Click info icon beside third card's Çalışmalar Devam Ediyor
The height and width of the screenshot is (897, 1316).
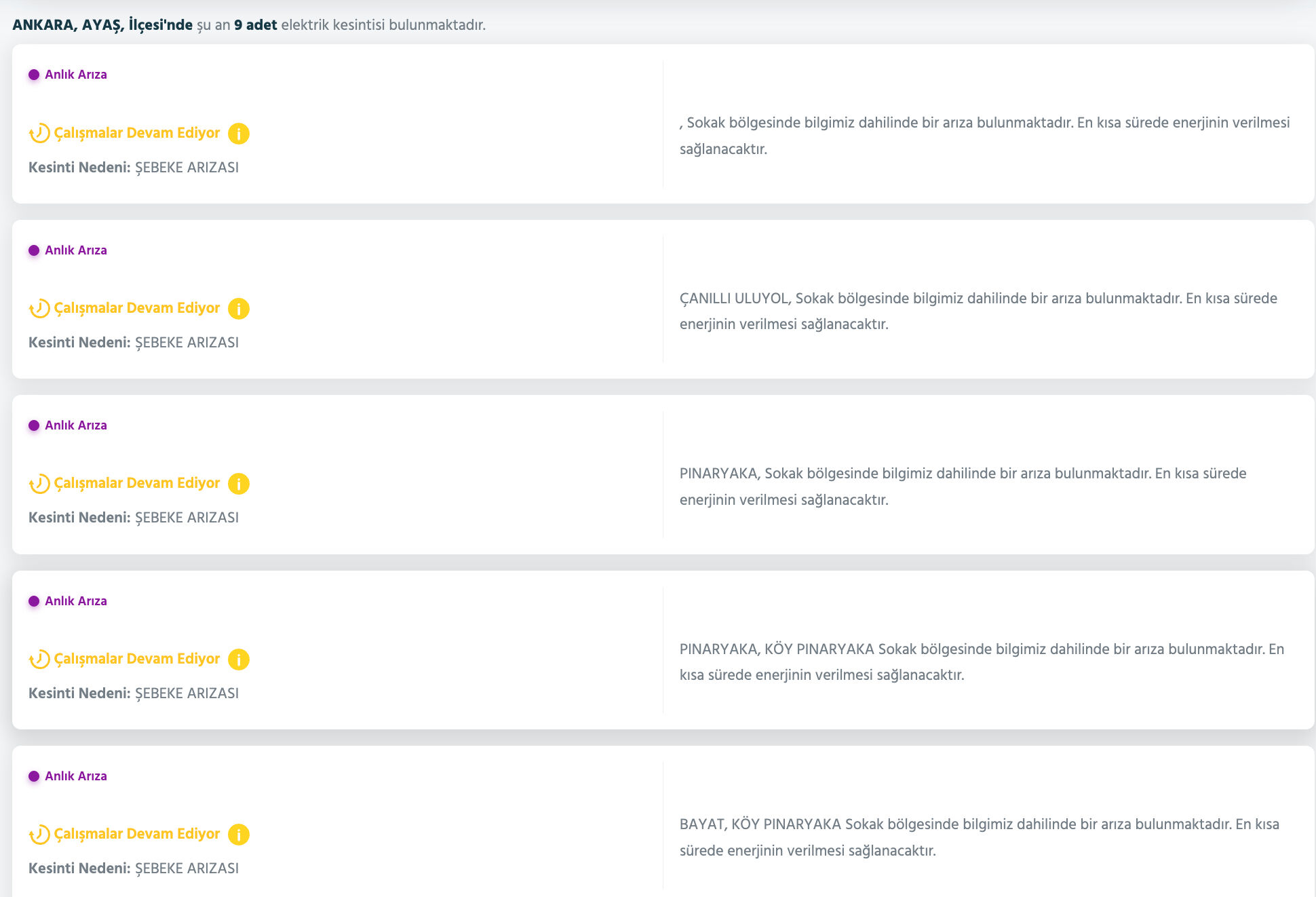pos(238,484)
